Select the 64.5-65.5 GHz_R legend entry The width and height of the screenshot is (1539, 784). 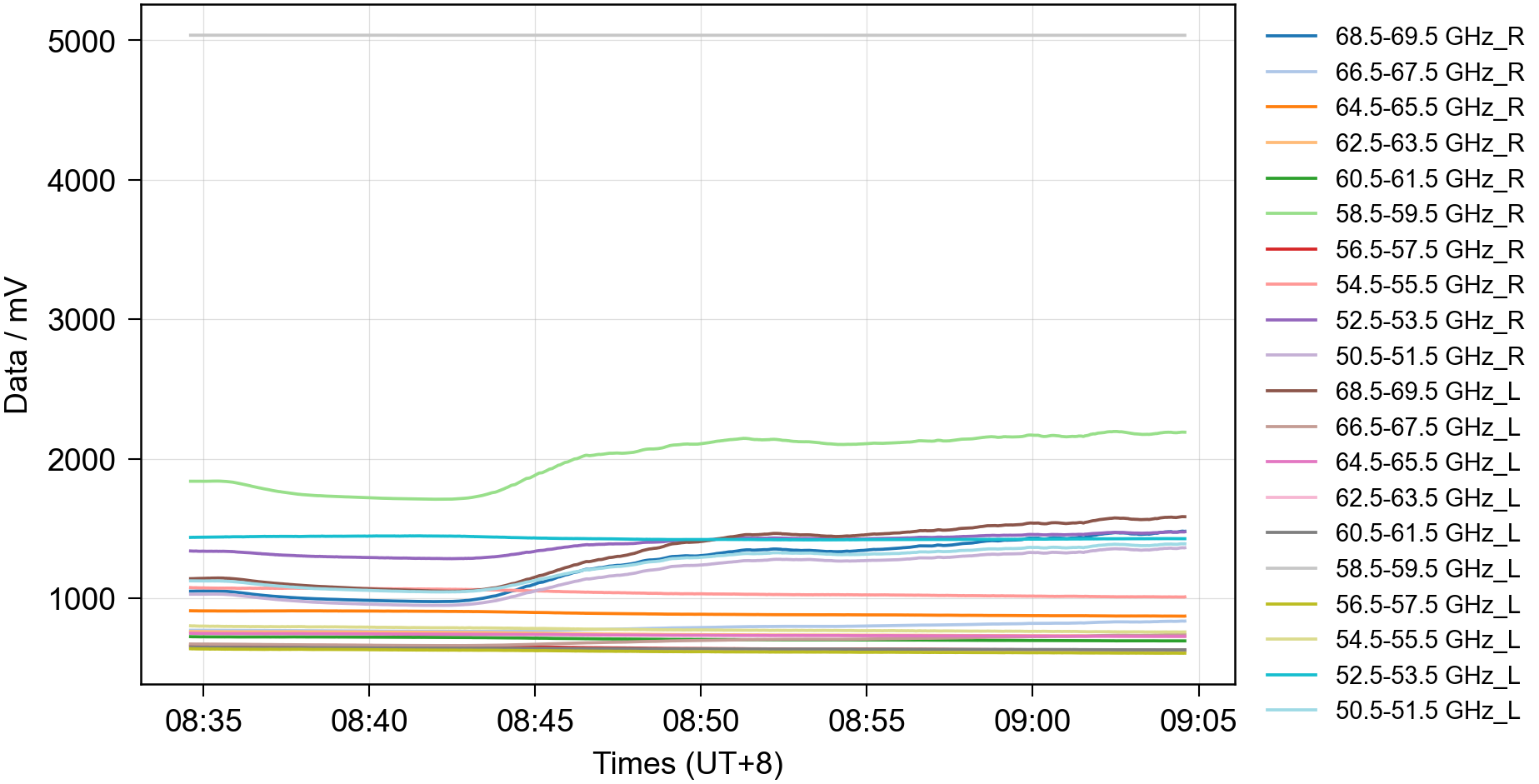coord(1429,107)
